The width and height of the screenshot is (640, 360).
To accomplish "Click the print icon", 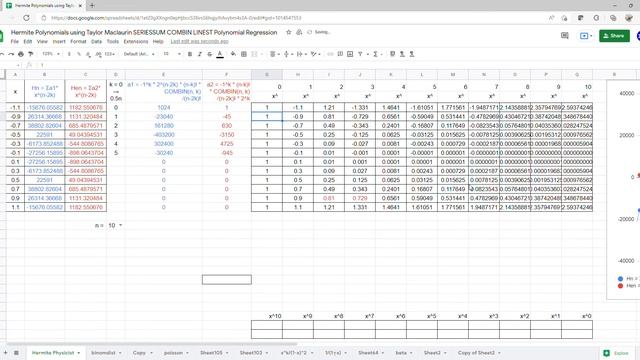I will pos(21,54).
